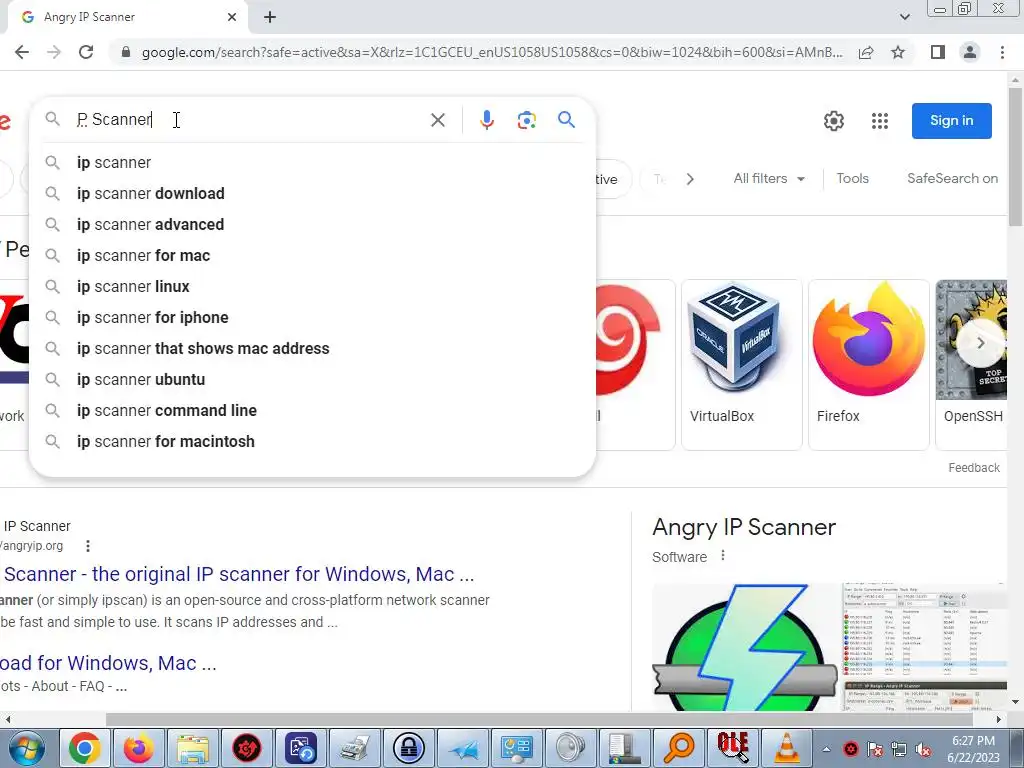Submit search with blue magnifier icon

(566, 120)
